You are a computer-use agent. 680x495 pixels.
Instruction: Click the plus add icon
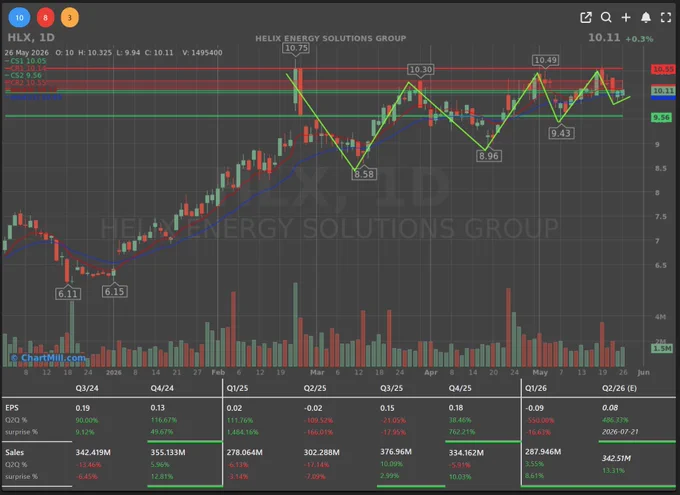[626, 17]
